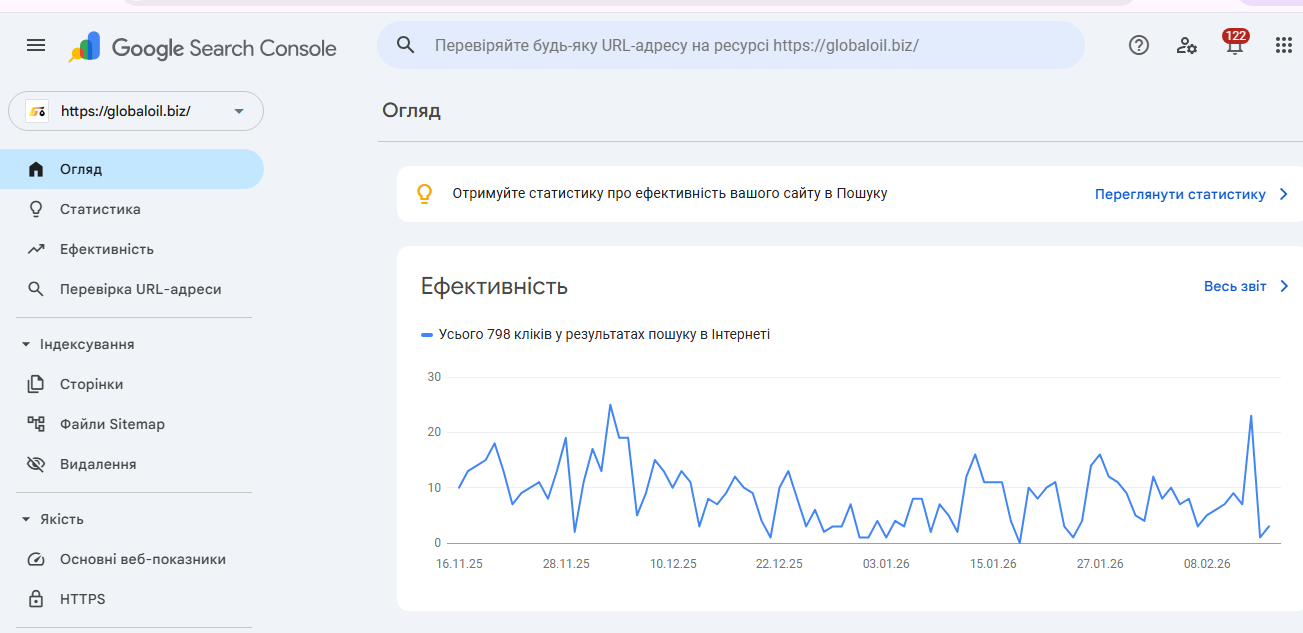Viewport: 1303px width, 633px height.
Task: Open the hamburger main menu
Action: pyautogui.click(x=36, y=45)
